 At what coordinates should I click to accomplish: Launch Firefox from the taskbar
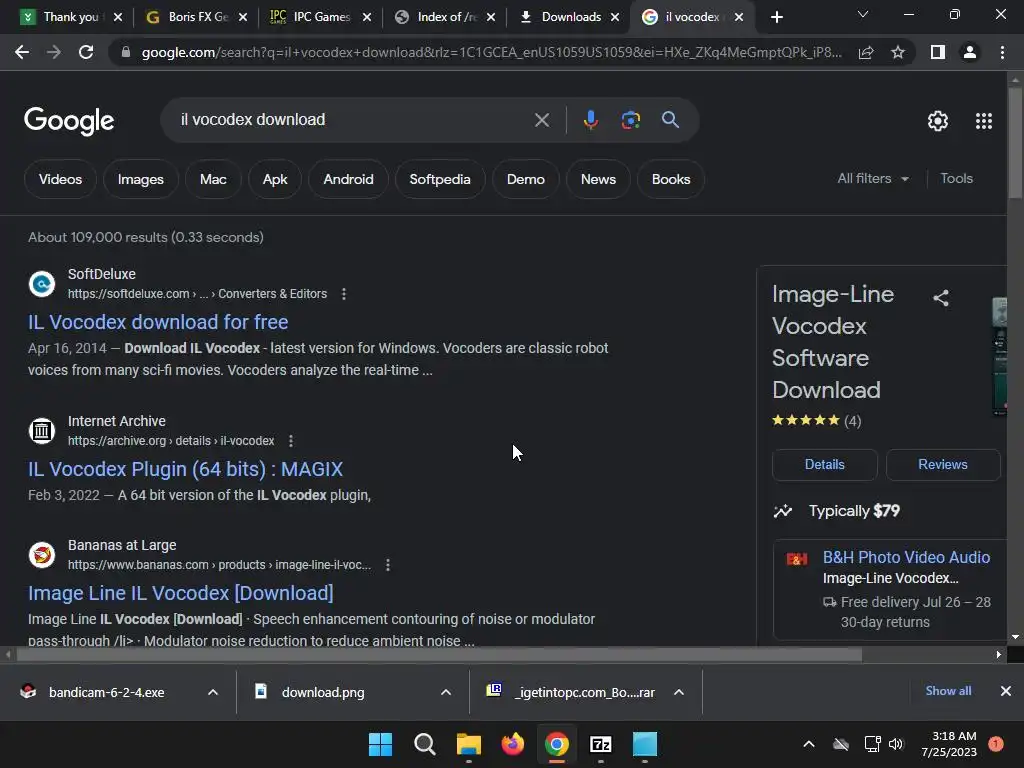(513, 744)
